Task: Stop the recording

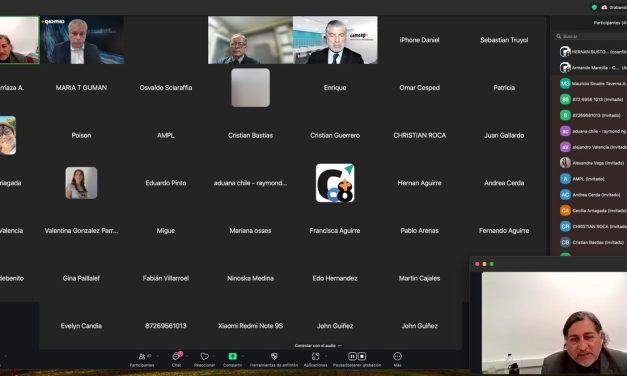Action: [x=362, y=356]
